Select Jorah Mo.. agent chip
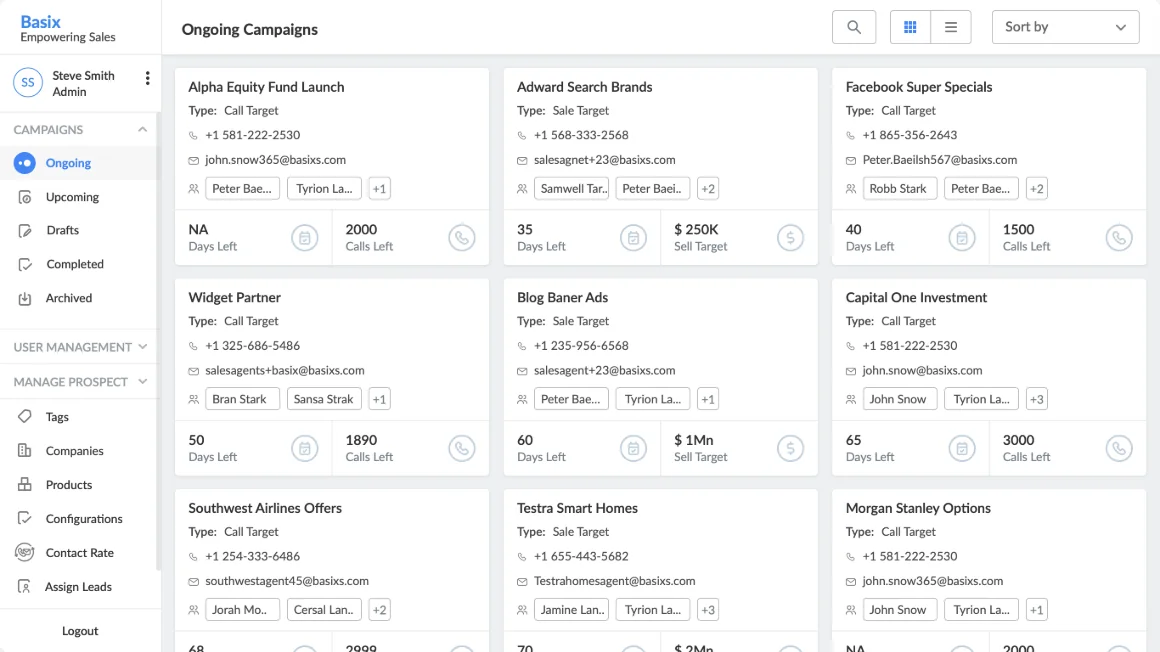The image size is (1160, 652). coord(243,610)
